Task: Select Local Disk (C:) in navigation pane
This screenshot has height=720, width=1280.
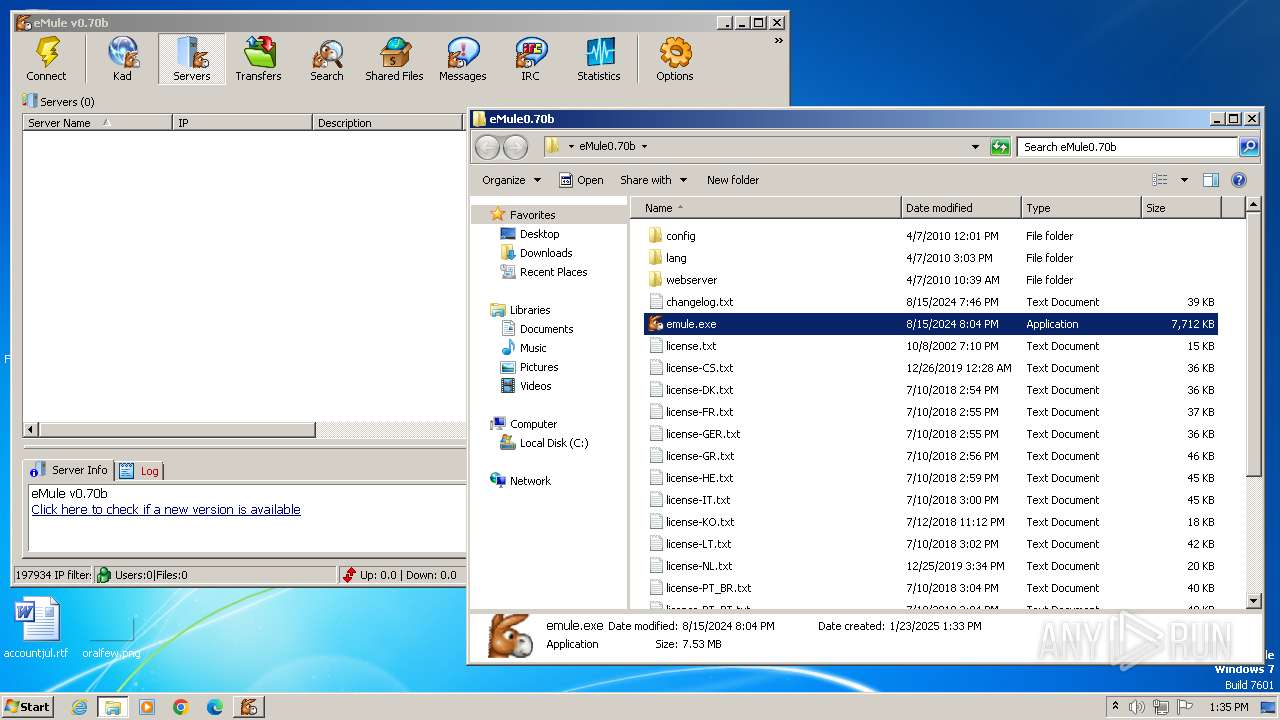Action: (x=554, y=443)
